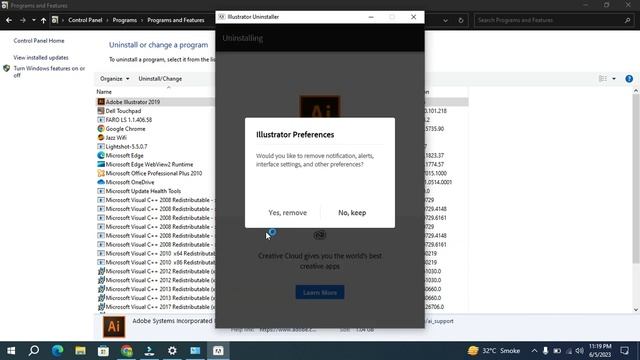Click the Adobe Illustrator list icon

click(101, 102)
